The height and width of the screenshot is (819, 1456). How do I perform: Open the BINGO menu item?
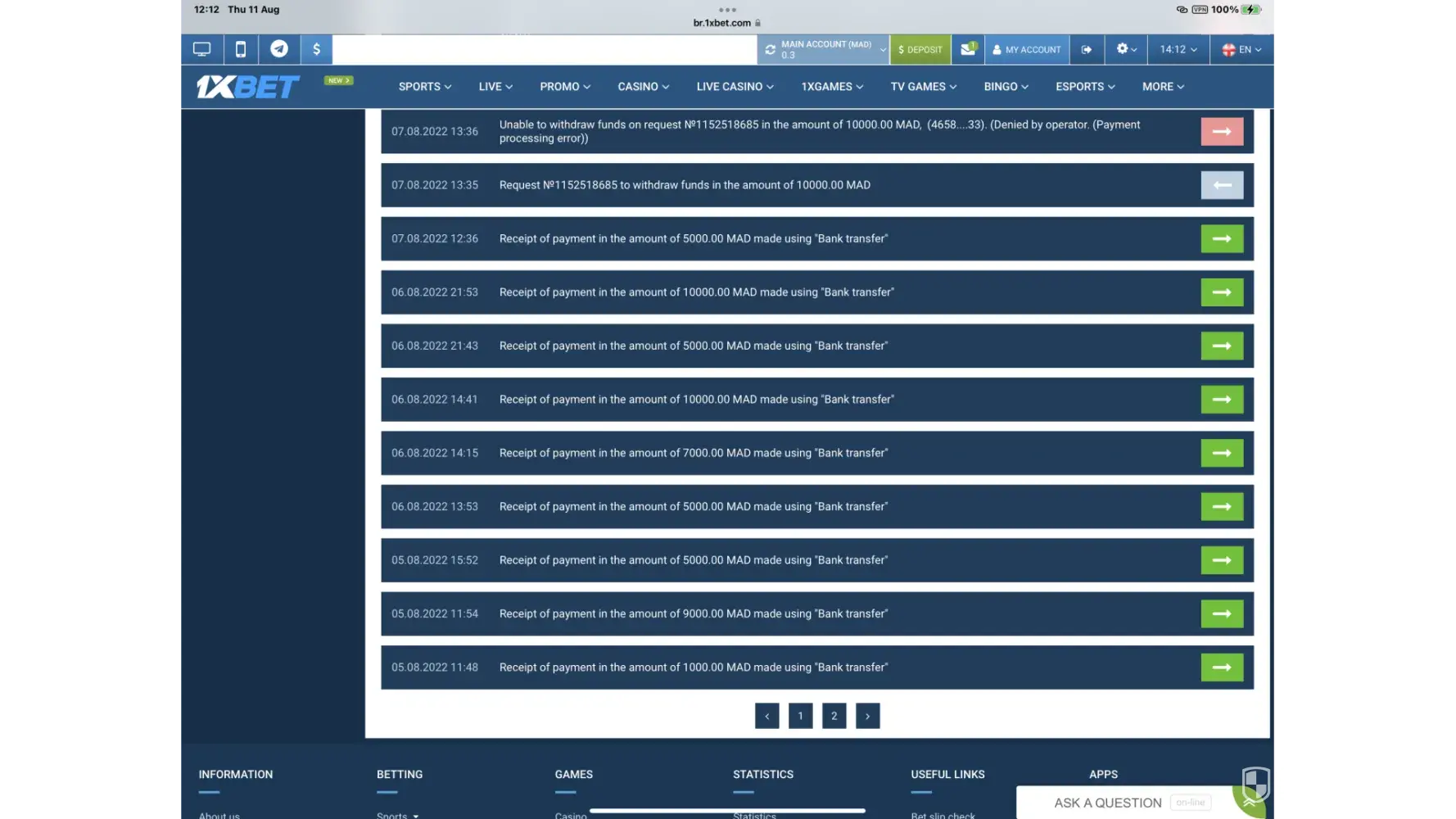point(1006,87)
